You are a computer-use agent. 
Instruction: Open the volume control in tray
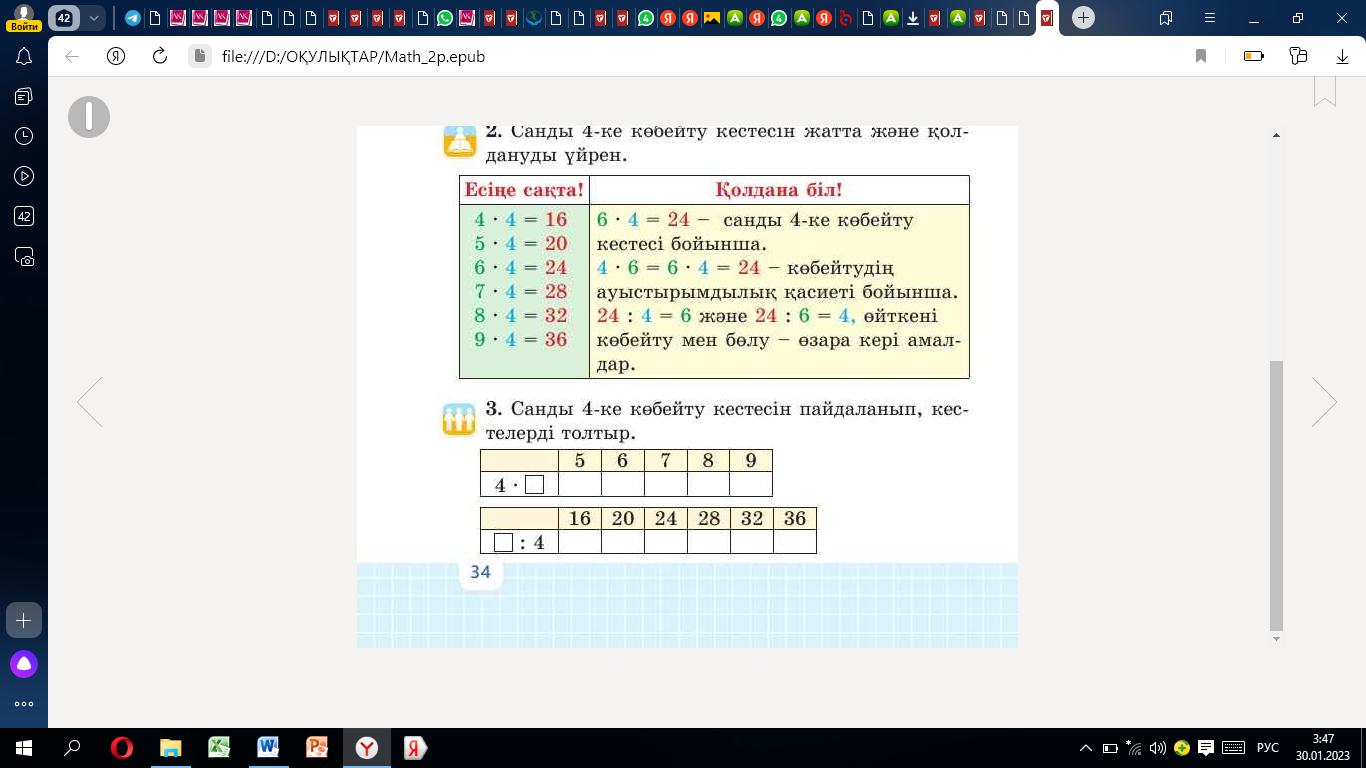(x=1158, y=748)
